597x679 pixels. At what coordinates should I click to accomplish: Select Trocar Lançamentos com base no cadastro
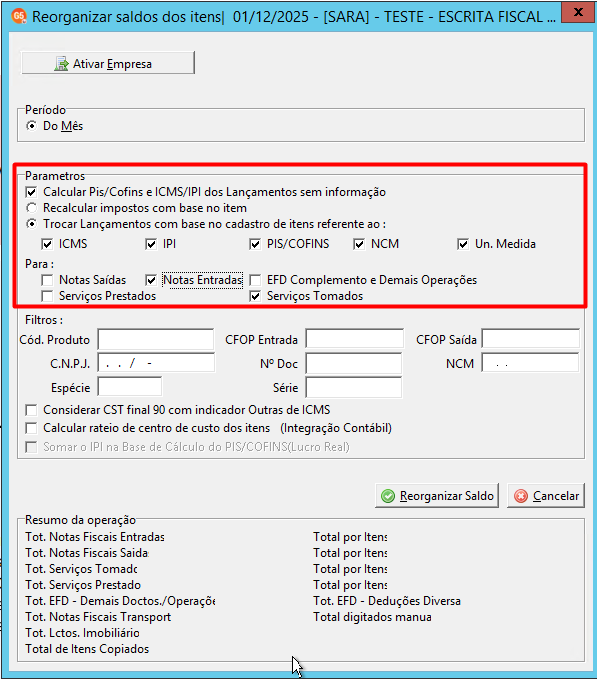[32, 224]
